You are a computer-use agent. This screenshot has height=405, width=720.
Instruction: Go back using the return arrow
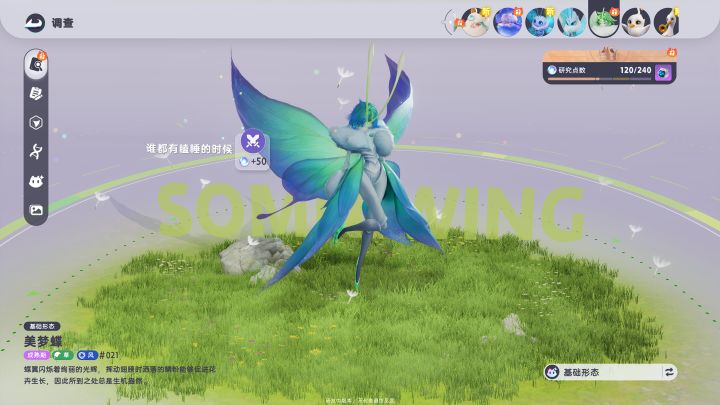point(35,22)
